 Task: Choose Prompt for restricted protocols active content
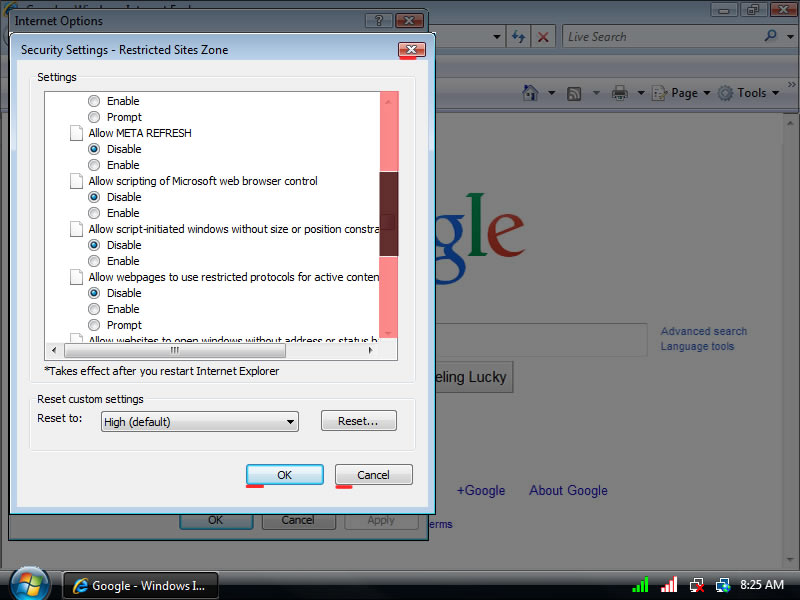pyautogui.click(x=94, y=325)
